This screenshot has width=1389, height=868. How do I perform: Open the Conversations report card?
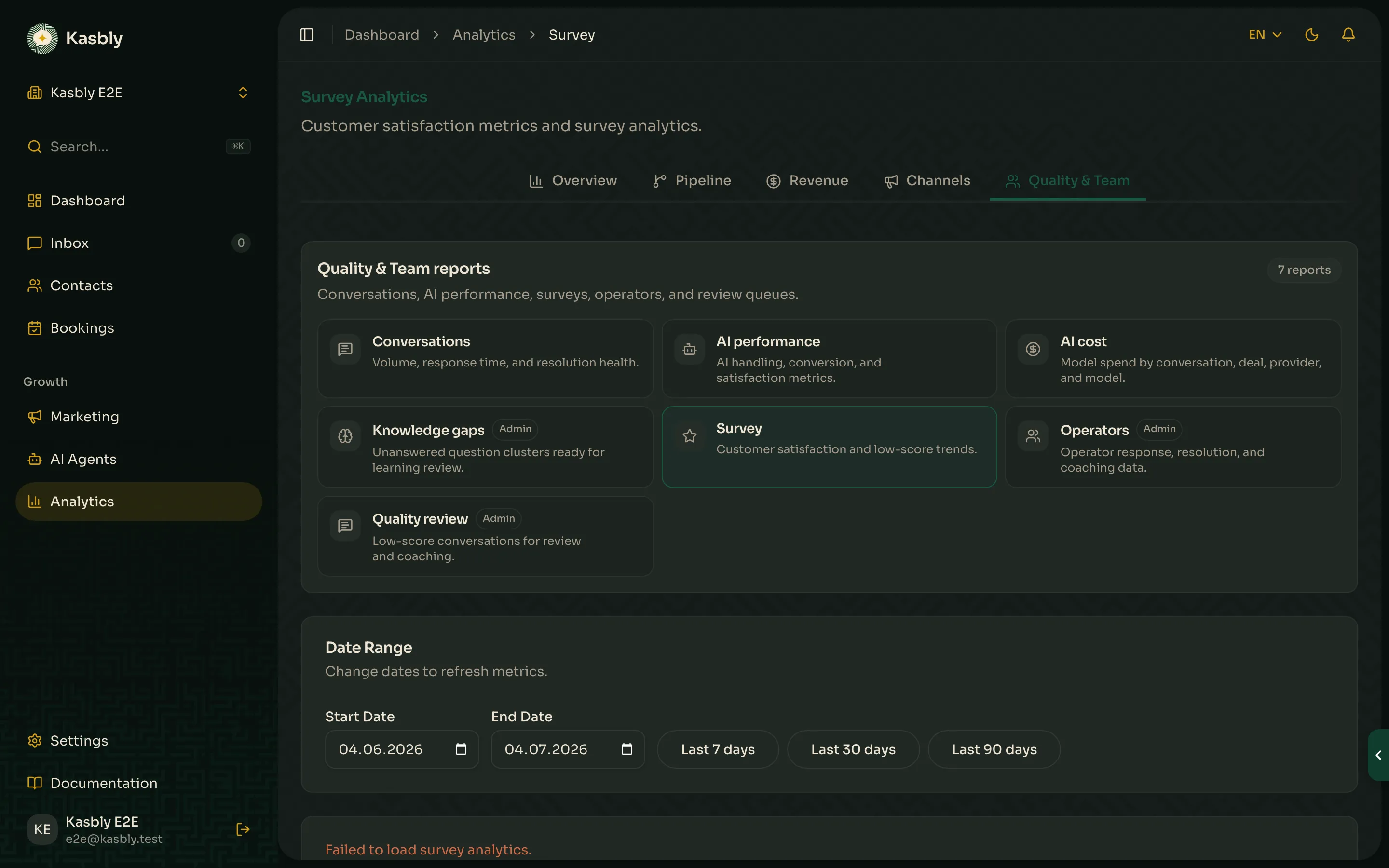tap(486, 359)
